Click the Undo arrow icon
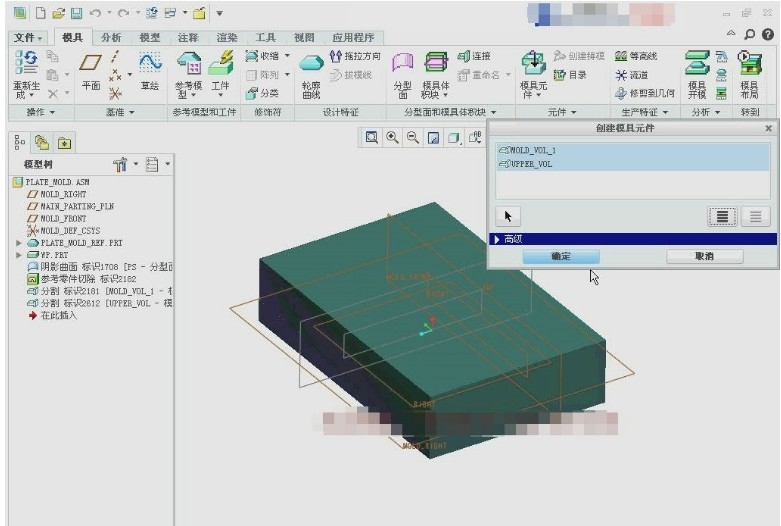 (x=95, y=13)
